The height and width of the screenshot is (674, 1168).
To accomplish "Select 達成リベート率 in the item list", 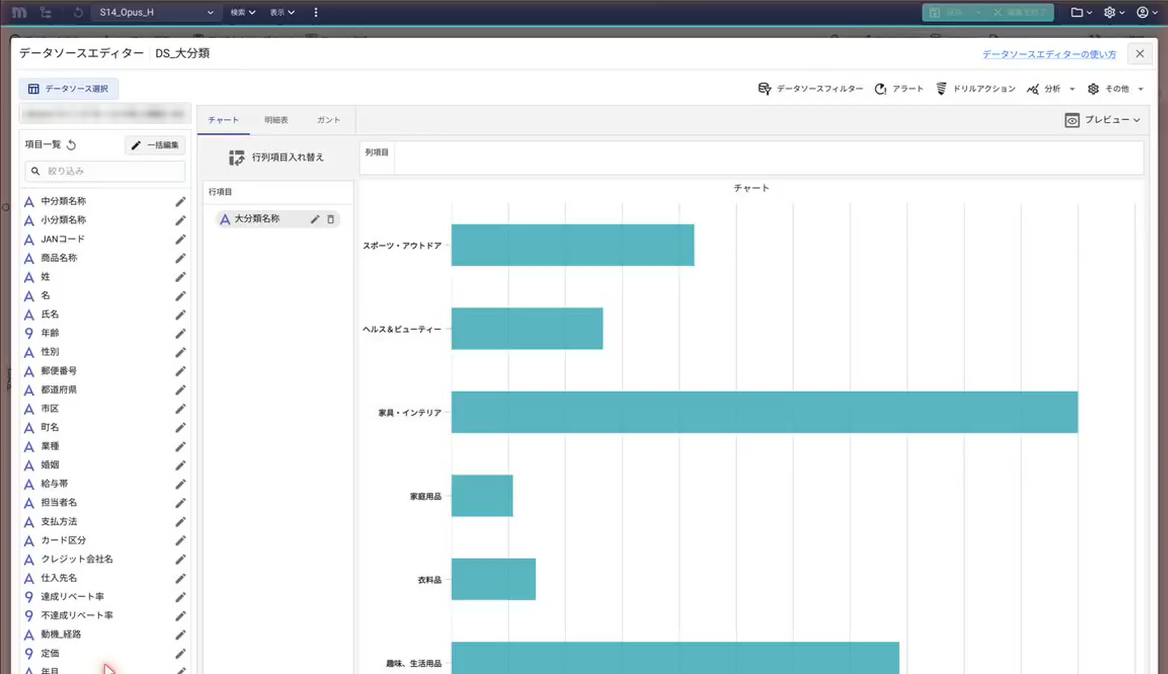I will 72,597.
